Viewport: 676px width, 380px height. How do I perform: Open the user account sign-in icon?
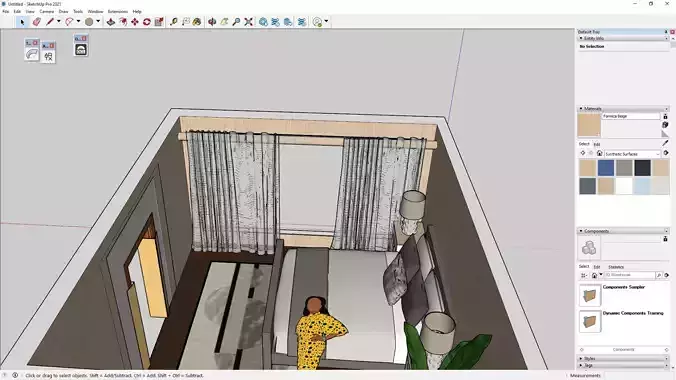317,22
